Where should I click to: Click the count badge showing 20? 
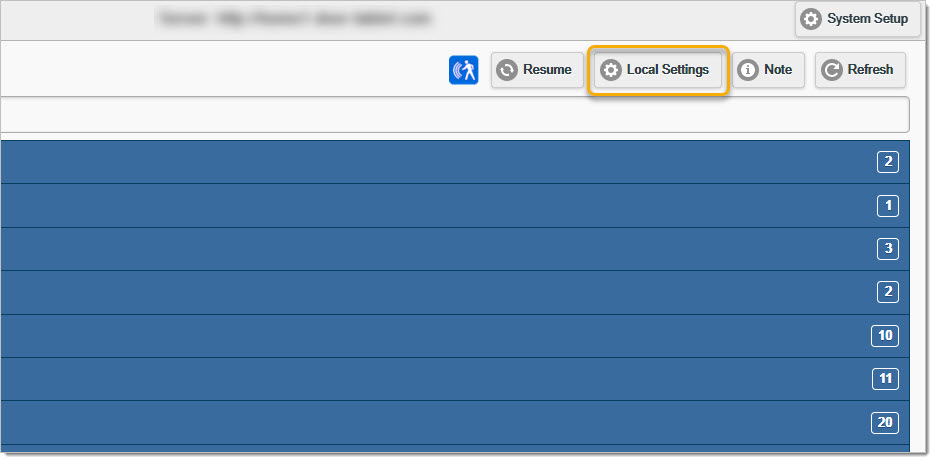click(885, 422)
